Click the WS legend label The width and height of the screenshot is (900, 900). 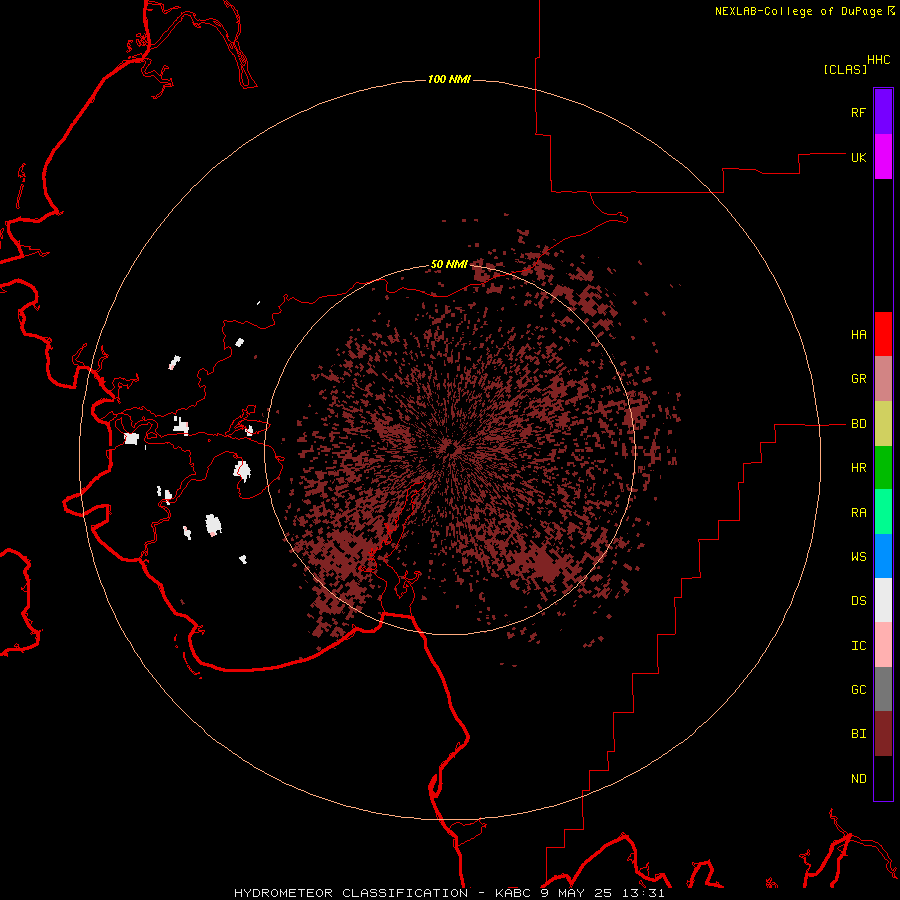(x=858, y=556)
